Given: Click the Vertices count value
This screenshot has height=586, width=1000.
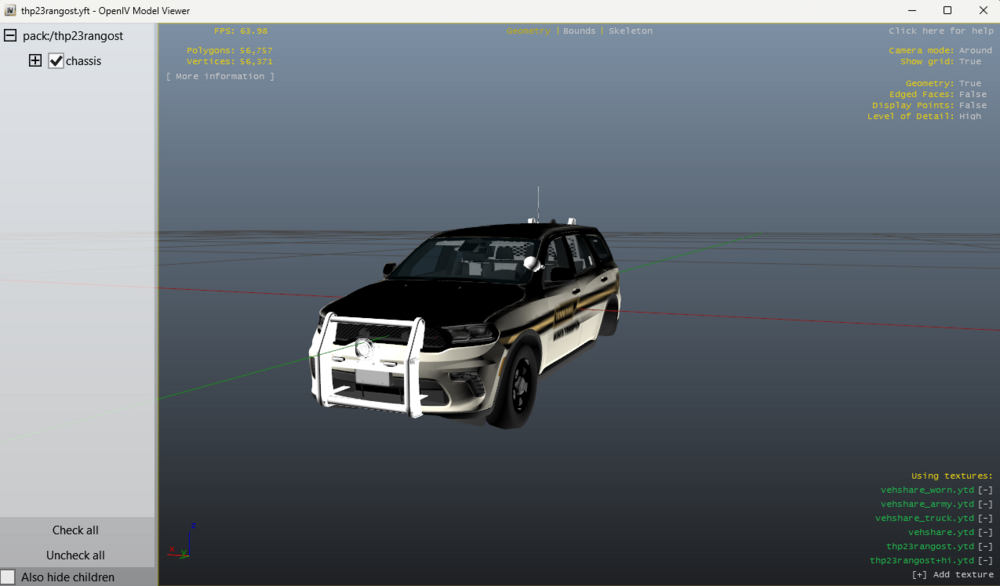Looking at the screenshot, I should (256, 61).
